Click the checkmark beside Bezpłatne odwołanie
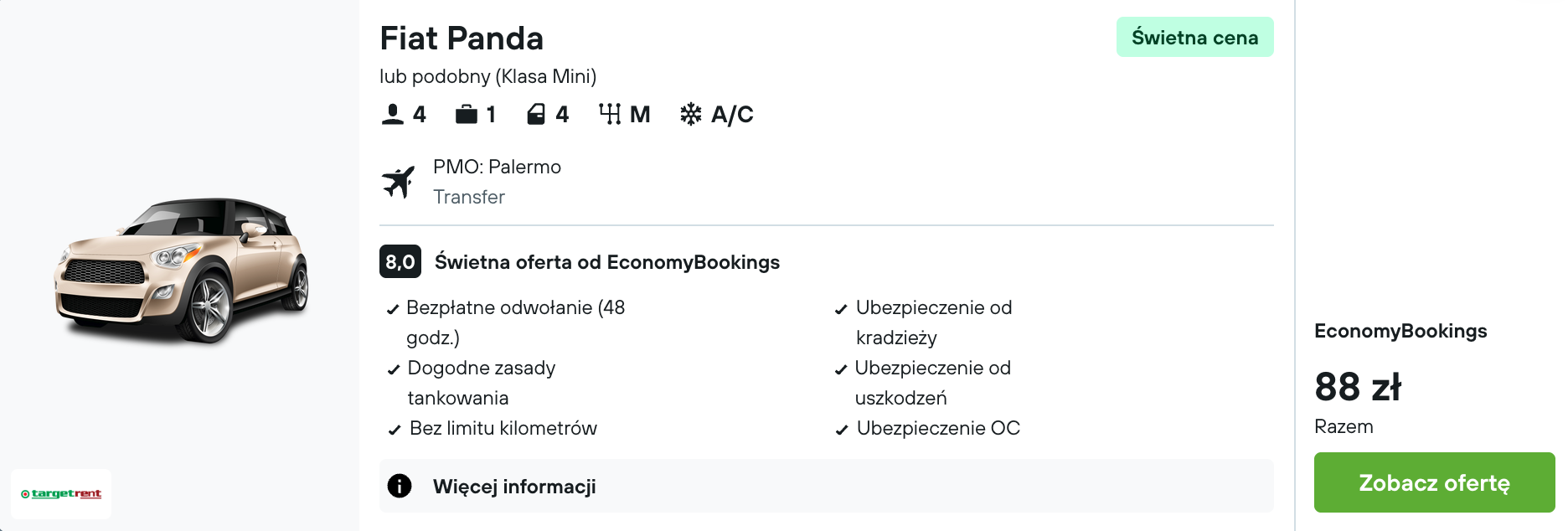Screen dimensions: 1568x531 coord(392,309)
